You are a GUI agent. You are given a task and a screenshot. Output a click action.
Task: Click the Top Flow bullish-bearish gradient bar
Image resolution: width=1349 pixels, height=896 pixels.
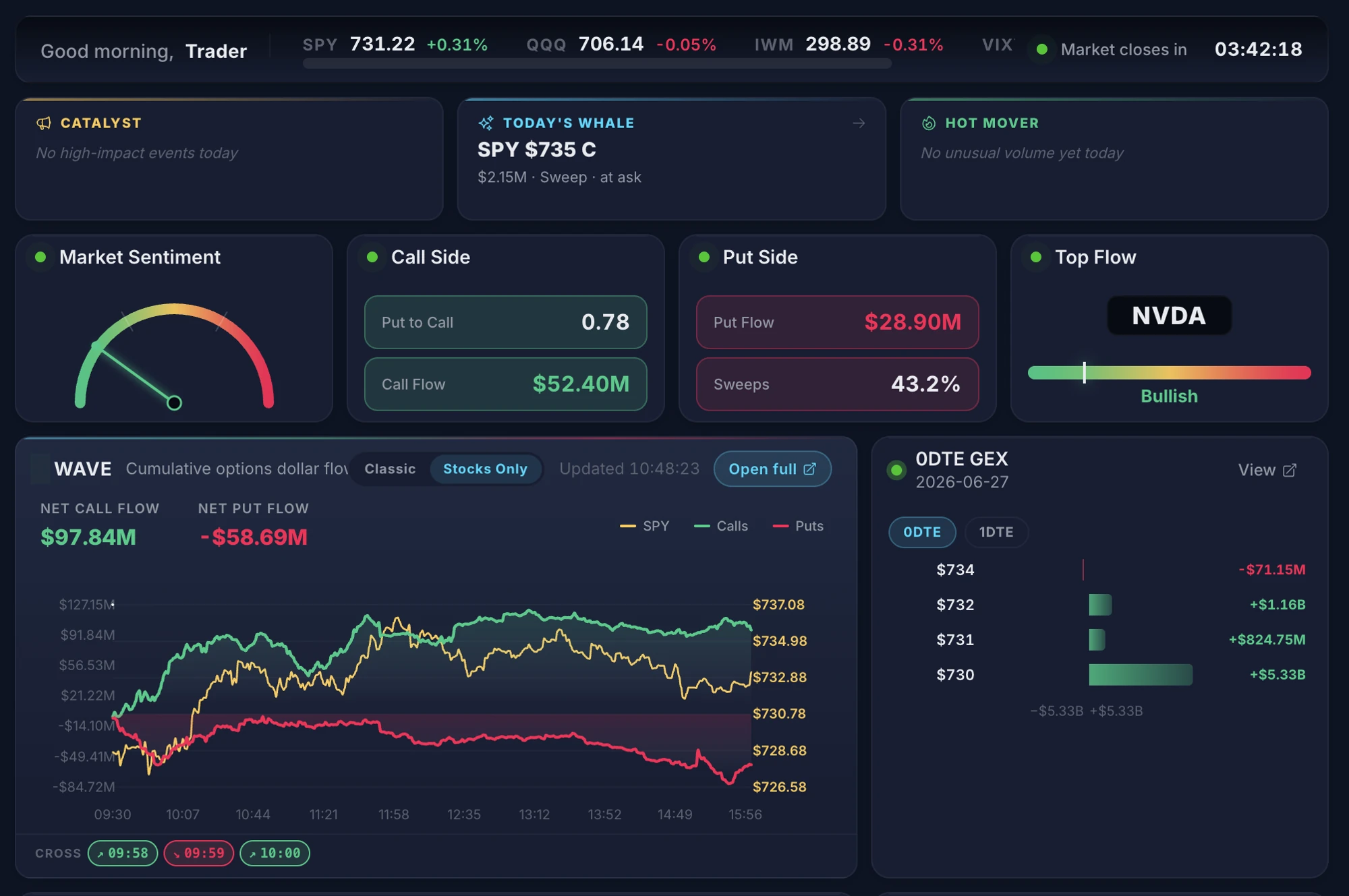point(1169,372)
